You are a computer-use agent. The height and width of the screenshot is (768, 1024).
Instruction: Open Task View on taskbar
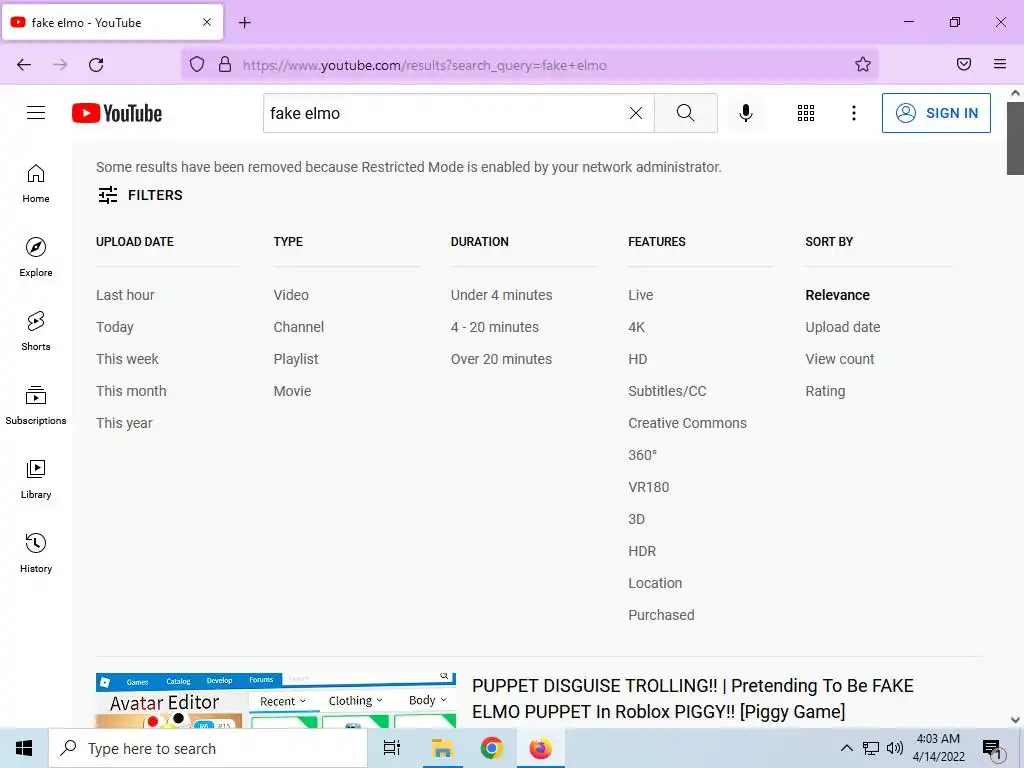(392, 748)
